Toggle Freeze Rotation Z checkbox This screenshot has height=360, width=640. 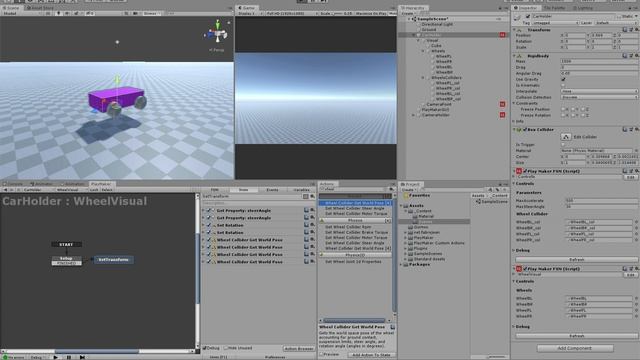tap(583, 116)
